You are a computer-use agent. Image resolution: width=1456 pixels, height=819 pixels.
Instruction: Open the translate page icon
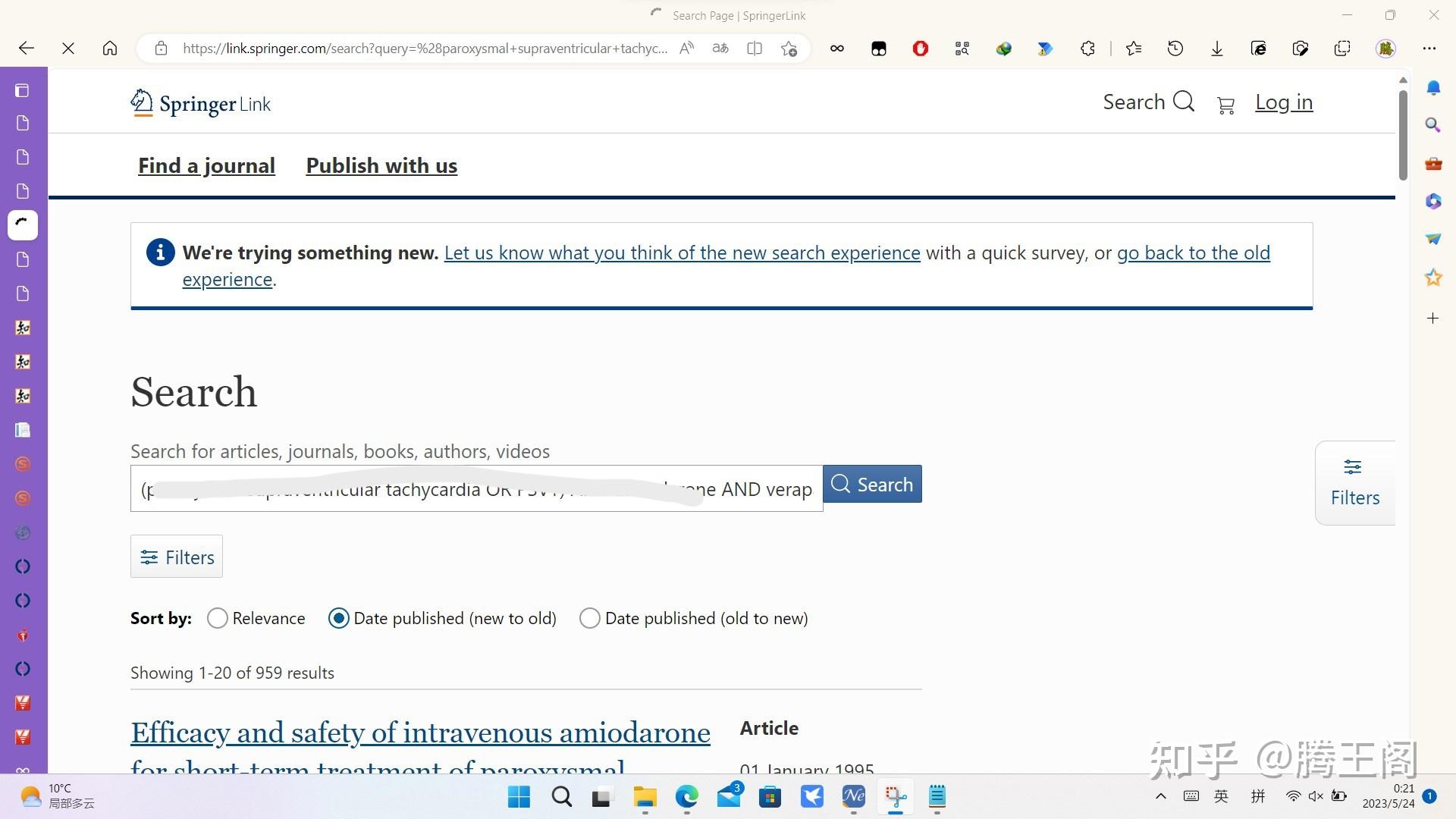point(720,49)
